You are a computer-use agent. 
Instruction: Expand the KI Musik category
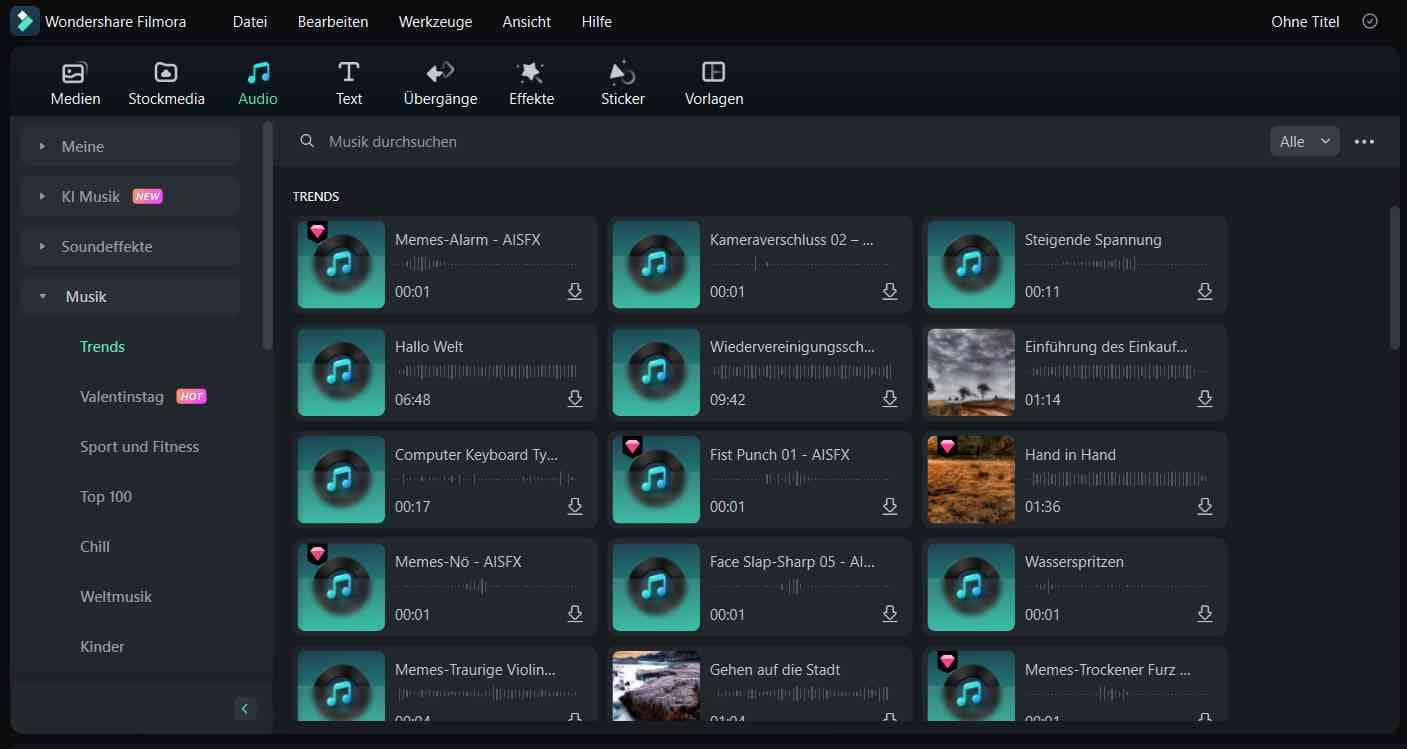[130, 196]
